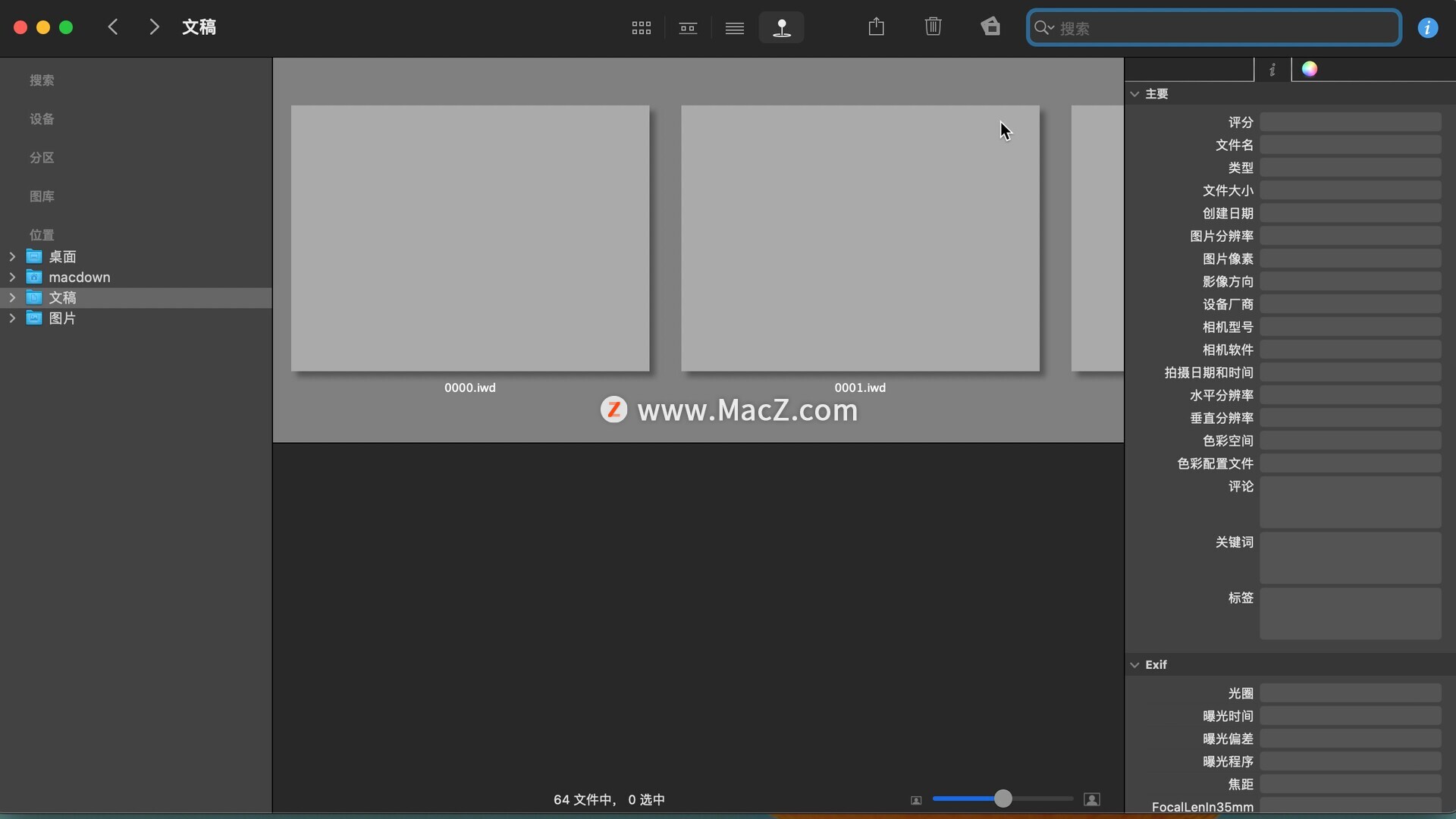Click the 搜索 search field

1213,27
